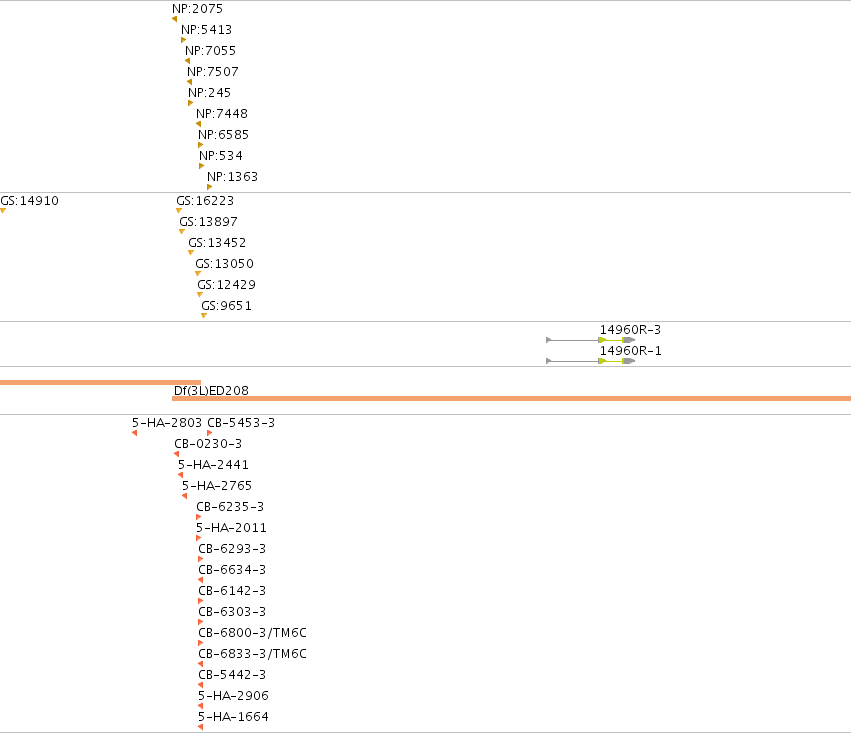Select the GS:13452 label

[217, 243]
